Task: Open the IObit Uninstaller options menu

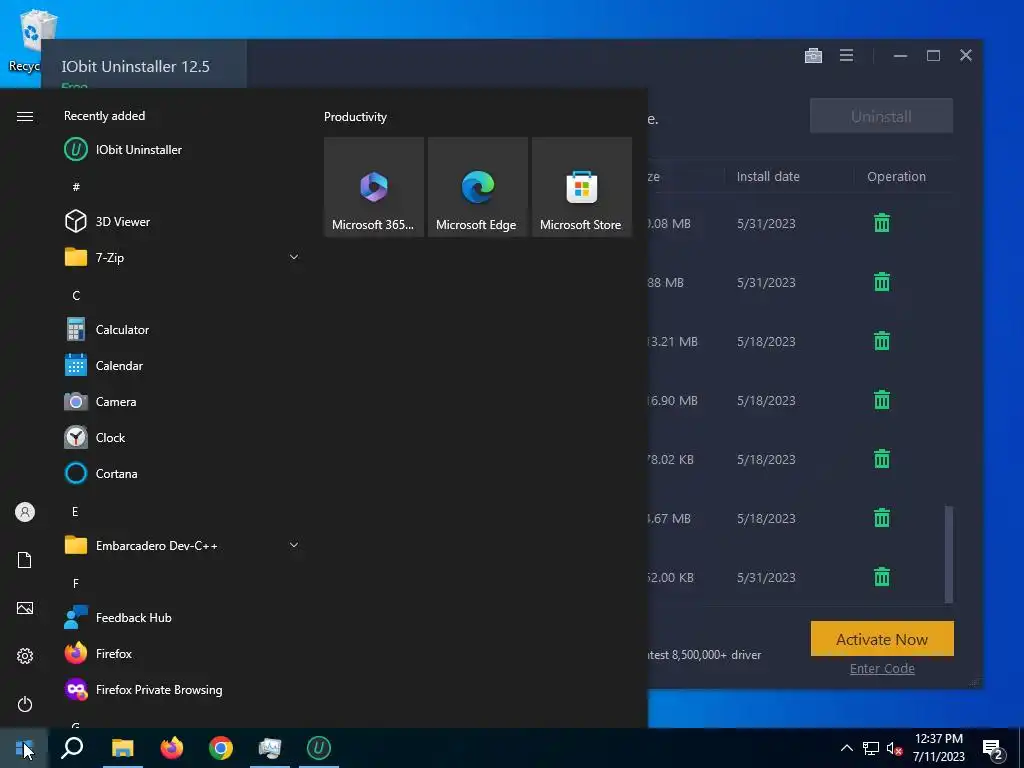Action: click(x=846, y=56)
